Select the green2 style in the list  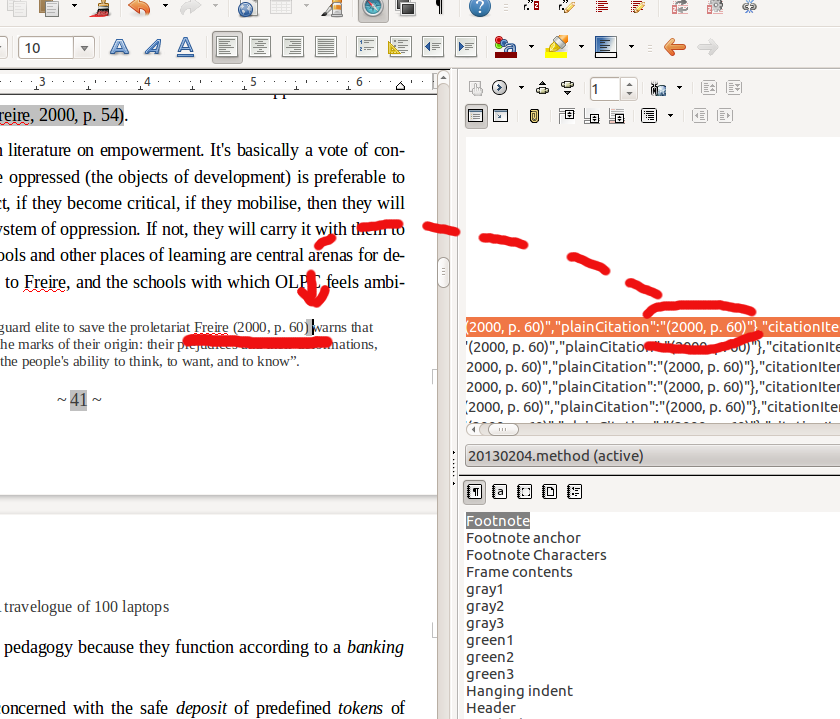[x=490, y=656]
